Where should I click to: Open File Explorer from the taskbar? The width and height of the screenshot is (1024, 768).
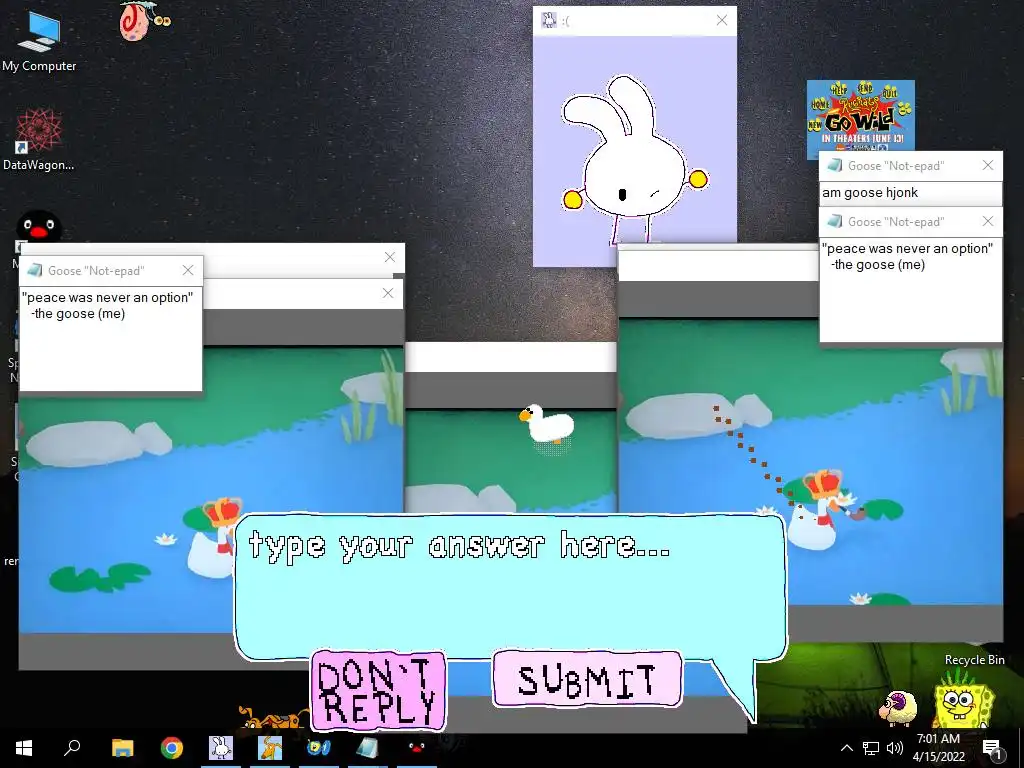coord(122,748)
